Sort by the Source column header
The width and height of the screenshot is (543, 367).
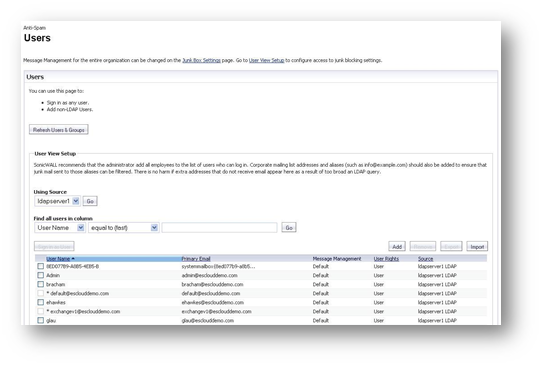click(x=425, y=259)
